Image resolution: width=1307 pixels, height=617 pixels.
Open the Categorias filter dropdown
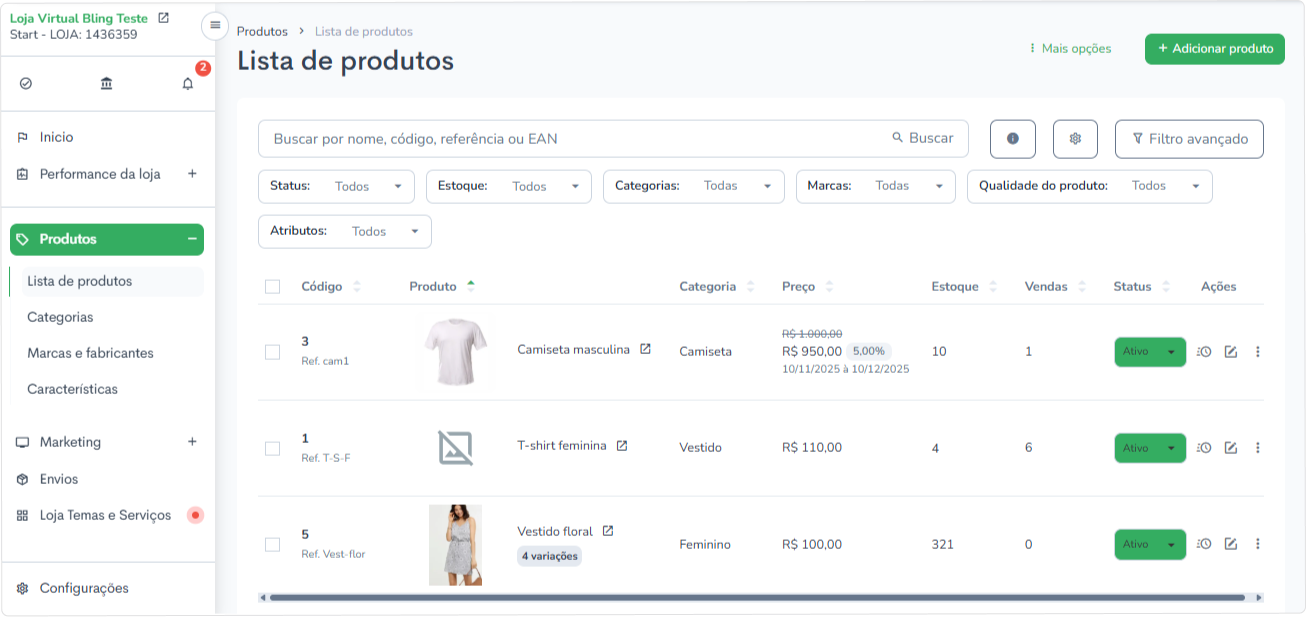coord(694,186)
